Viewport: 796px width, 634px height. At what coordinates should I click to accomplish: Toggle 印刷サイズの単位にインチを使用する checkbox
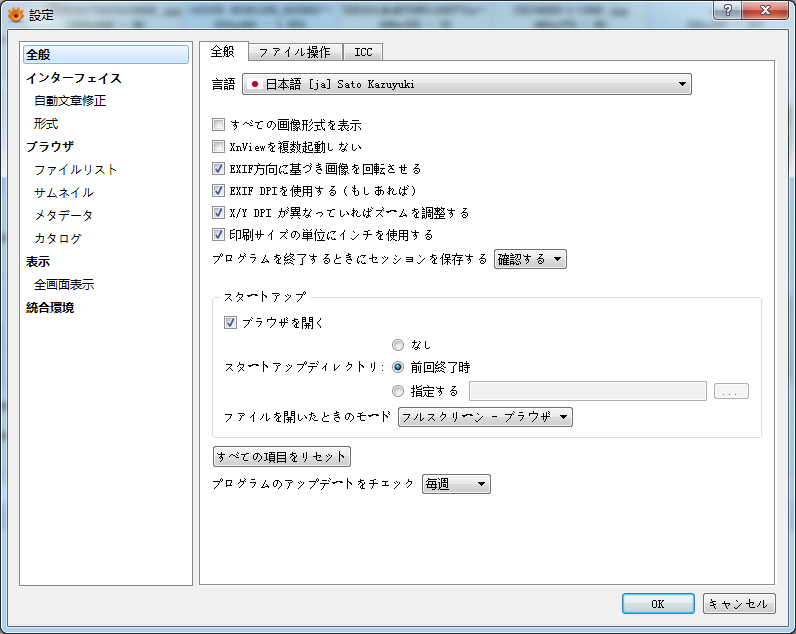point(218,235)
